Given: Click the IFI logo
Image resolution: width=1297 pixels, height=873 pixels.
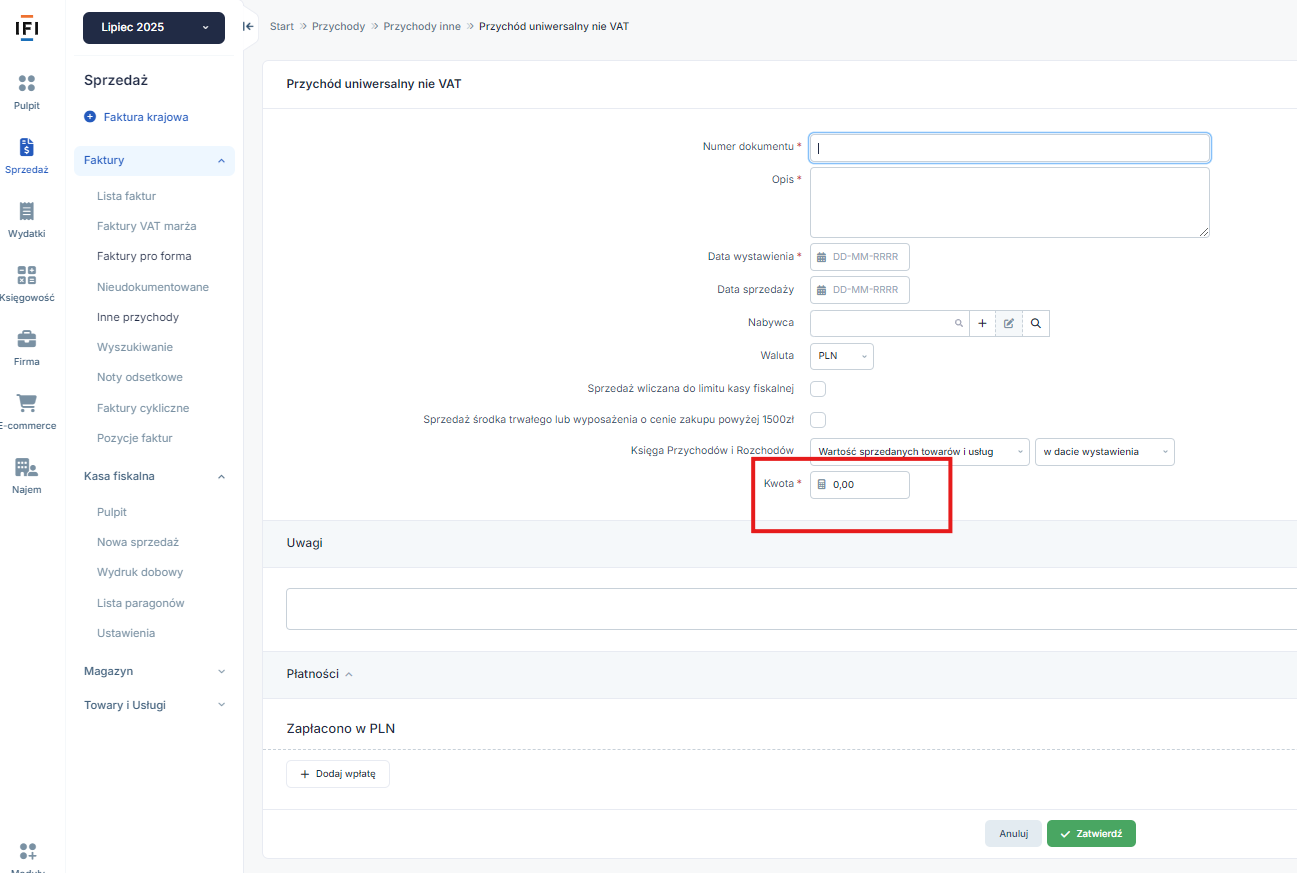Looking at the screenshot, I should click(27, 27).
